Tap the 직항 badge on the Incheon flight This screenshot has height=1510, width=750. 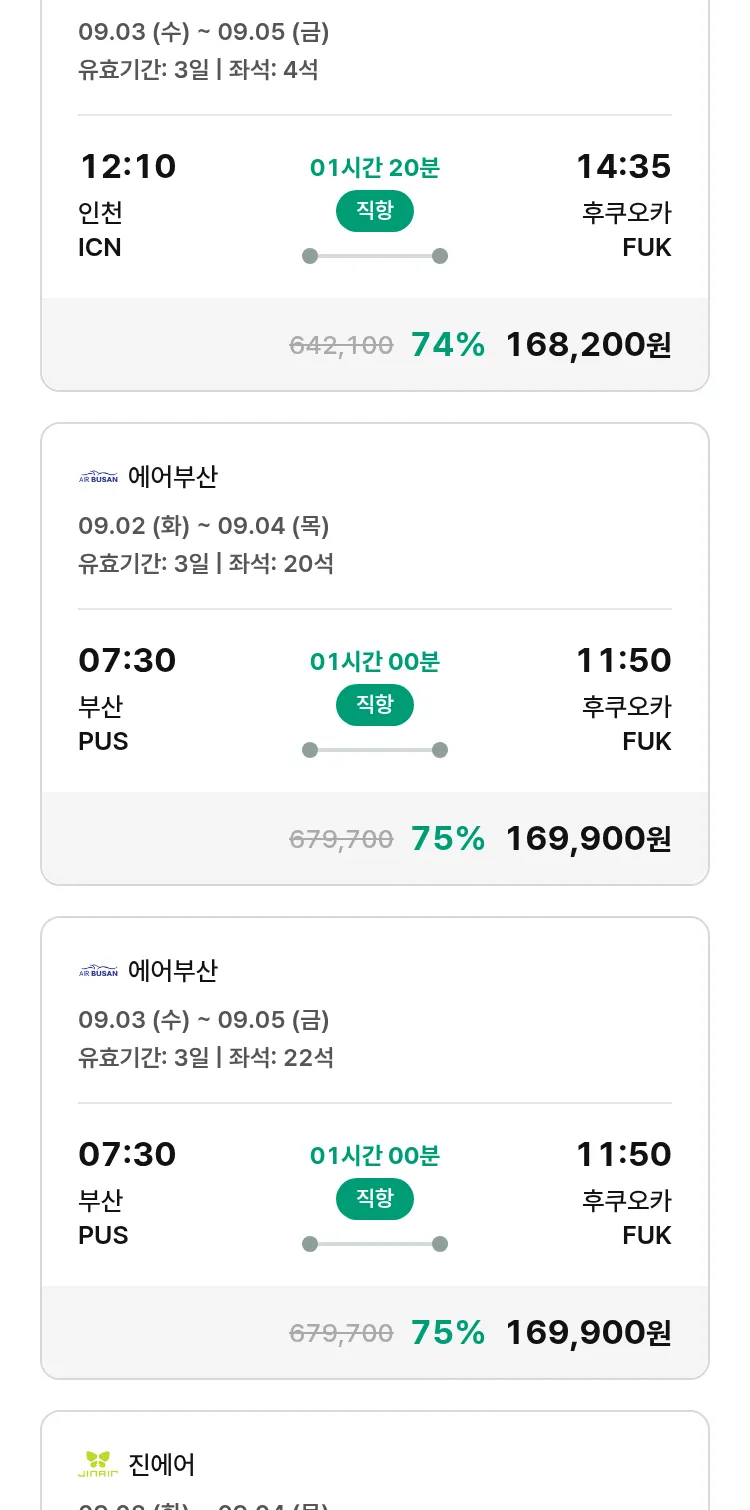(375, 211)
